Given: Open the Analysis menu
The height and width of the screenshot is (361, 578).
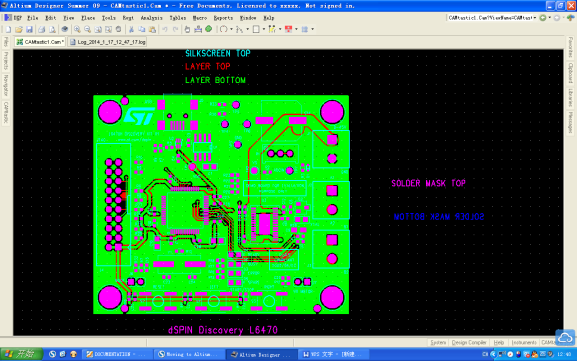Looking at the screenshot, I should point(151,18).
